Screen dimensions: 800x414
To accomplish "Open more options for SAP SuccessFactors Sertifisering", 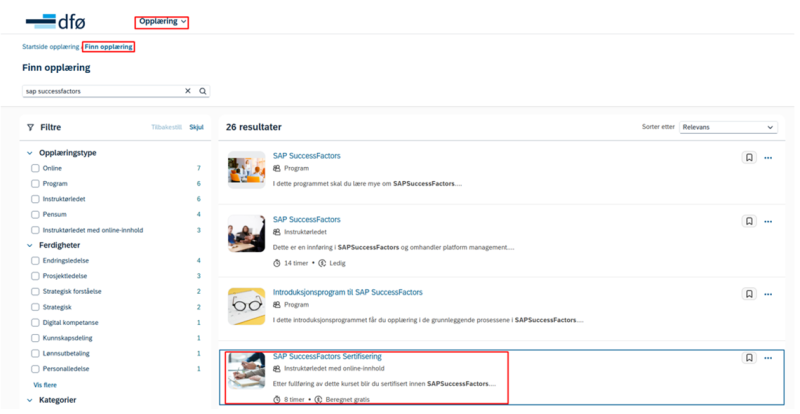I will [768, 358].
